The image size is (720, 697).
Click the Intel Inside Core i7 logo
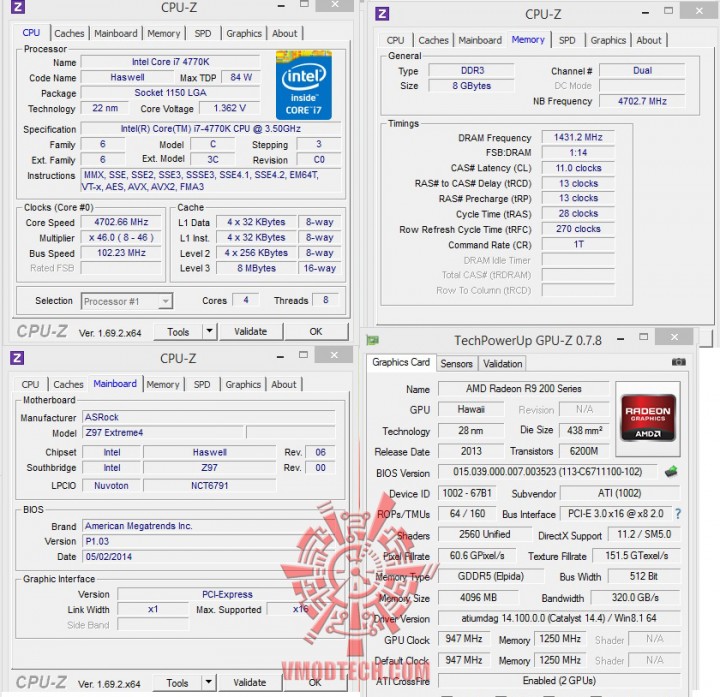click(x=304, y=85)
